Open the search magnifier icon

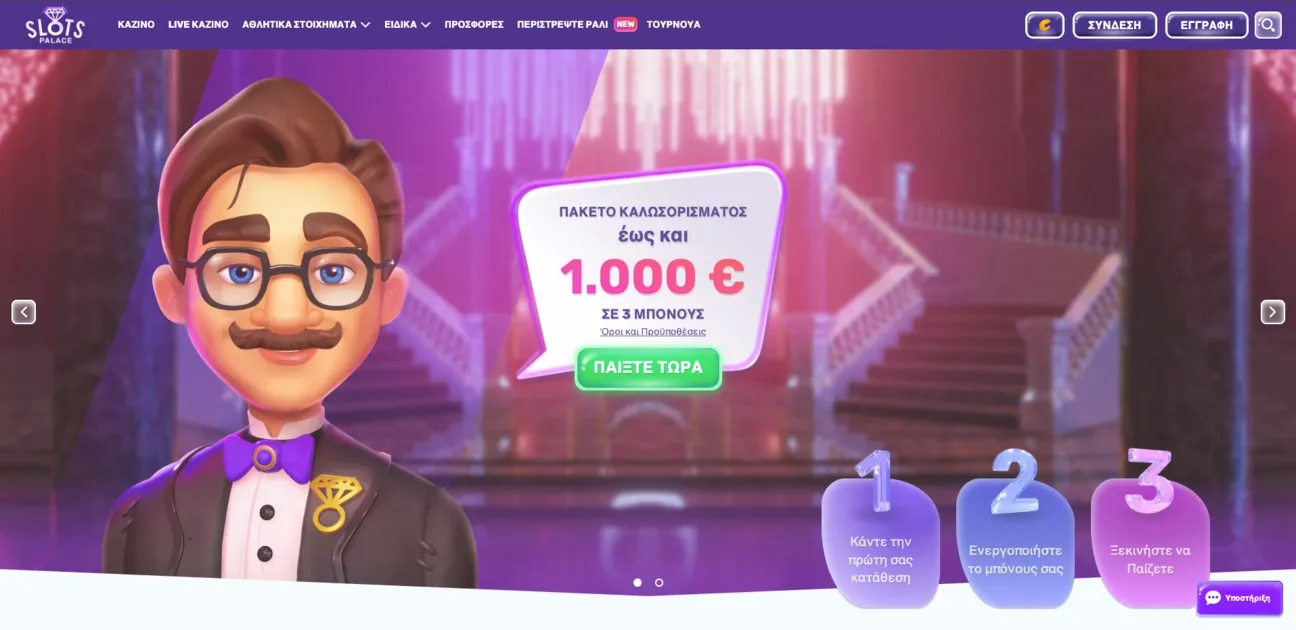(x=1268, y=25)
